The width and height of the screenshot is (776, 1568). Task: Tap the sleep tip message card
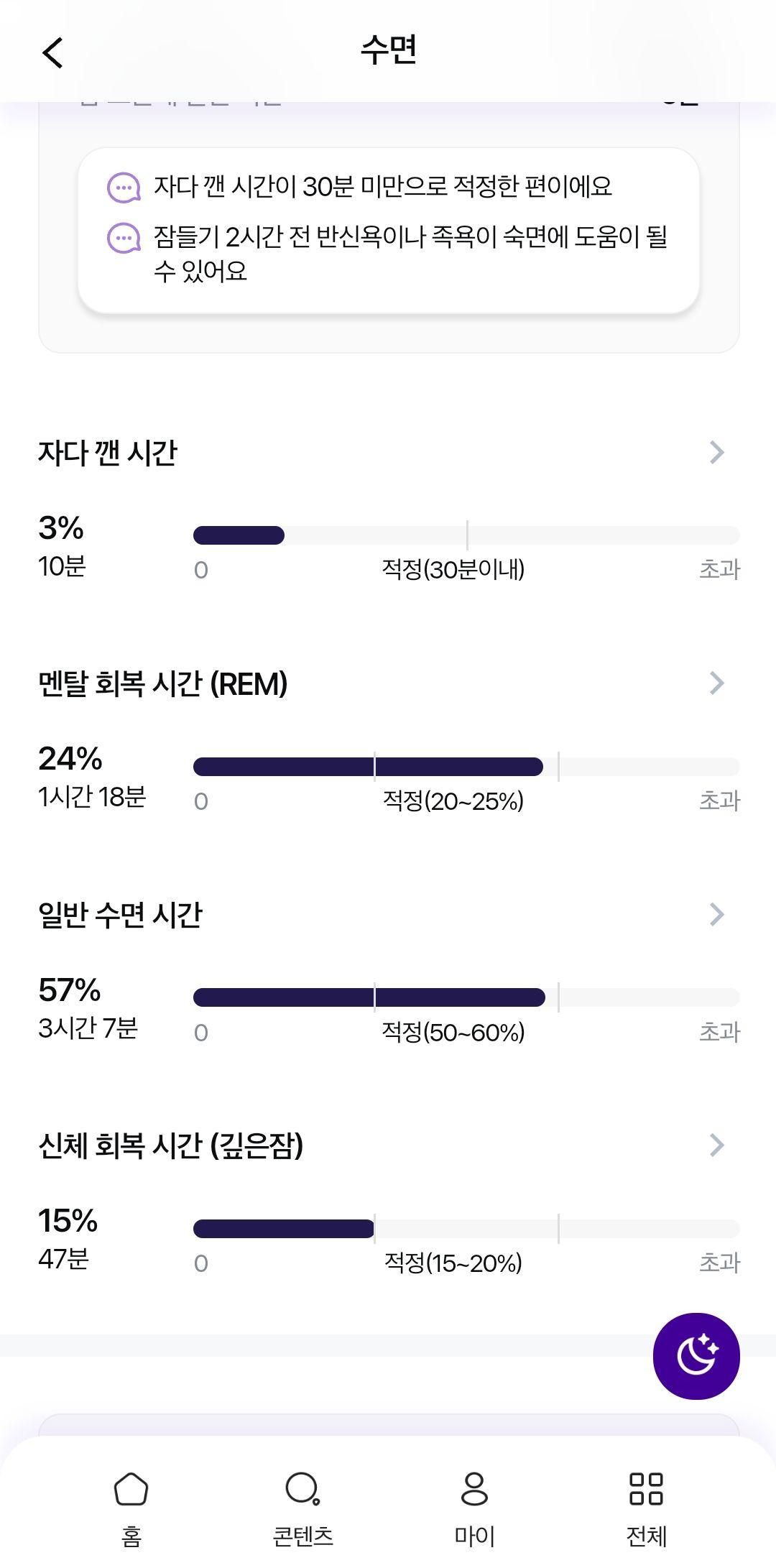point(389,230)
